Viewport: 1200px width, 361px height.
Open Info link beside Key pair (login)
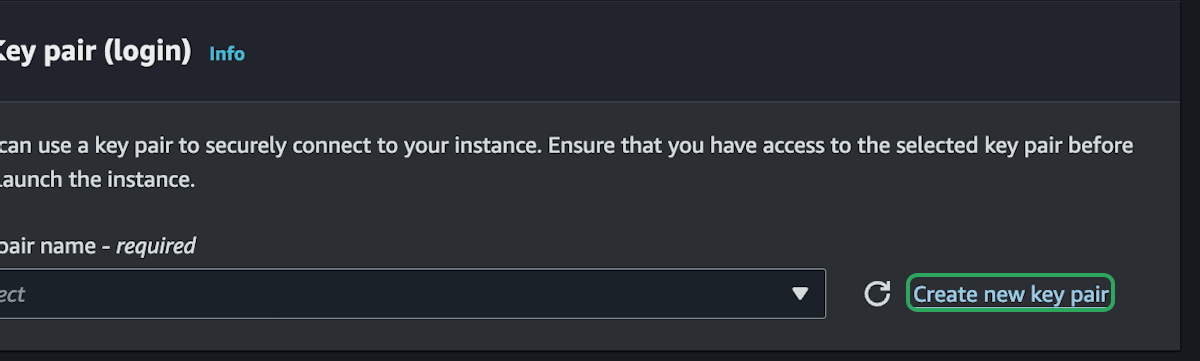click(x=227, y=54)
